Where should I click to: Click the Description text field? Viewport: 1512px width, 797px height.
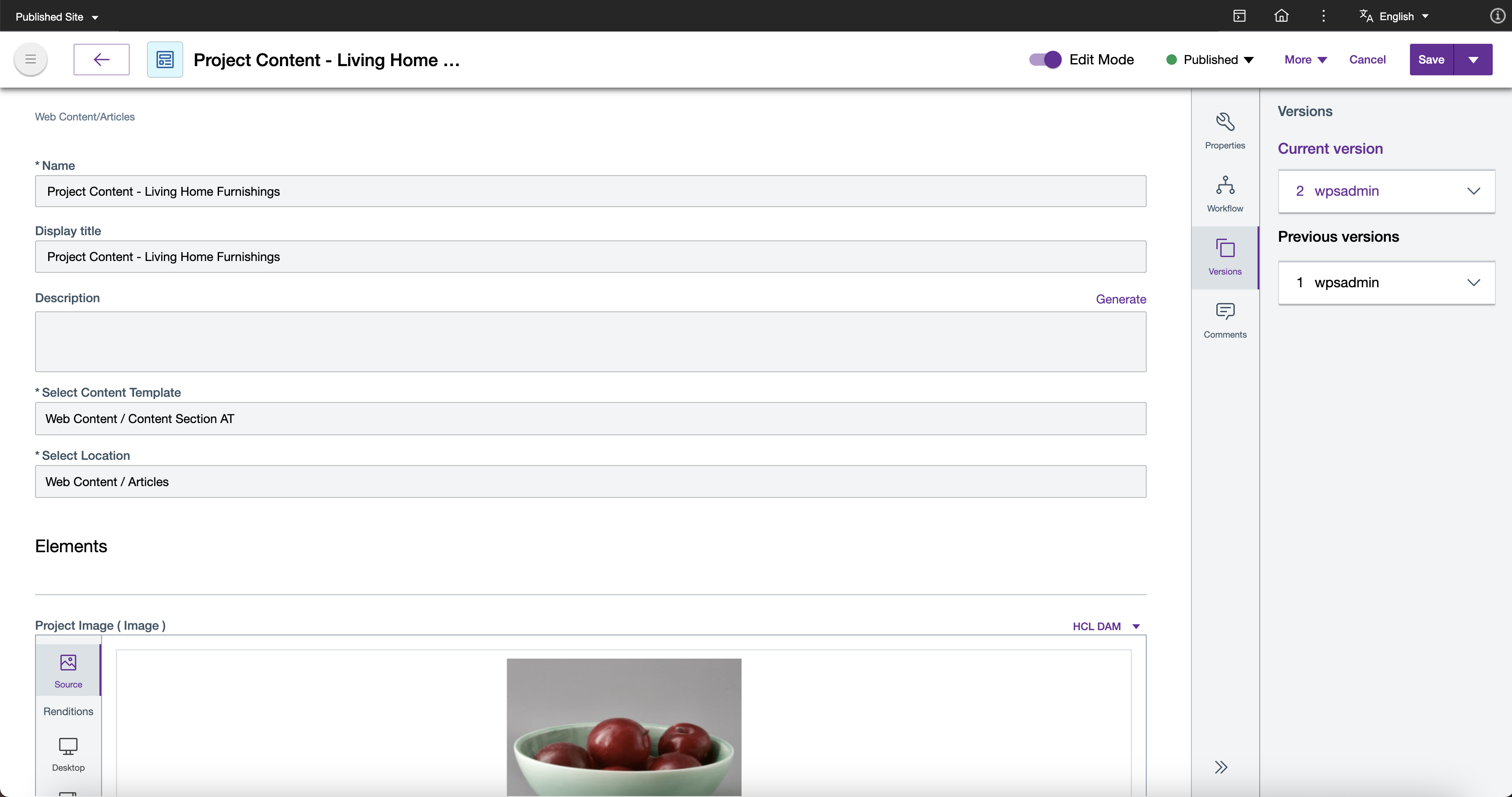click(590, 342)
